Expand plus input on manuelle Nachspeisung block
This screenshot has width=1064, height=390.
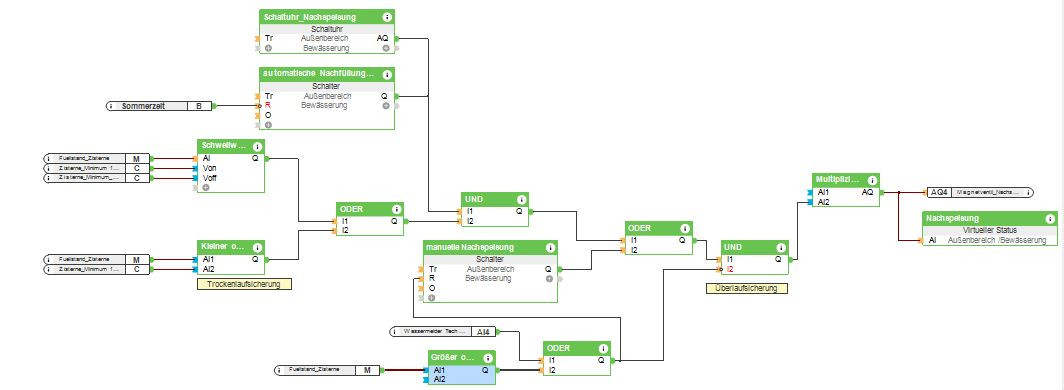432,297
